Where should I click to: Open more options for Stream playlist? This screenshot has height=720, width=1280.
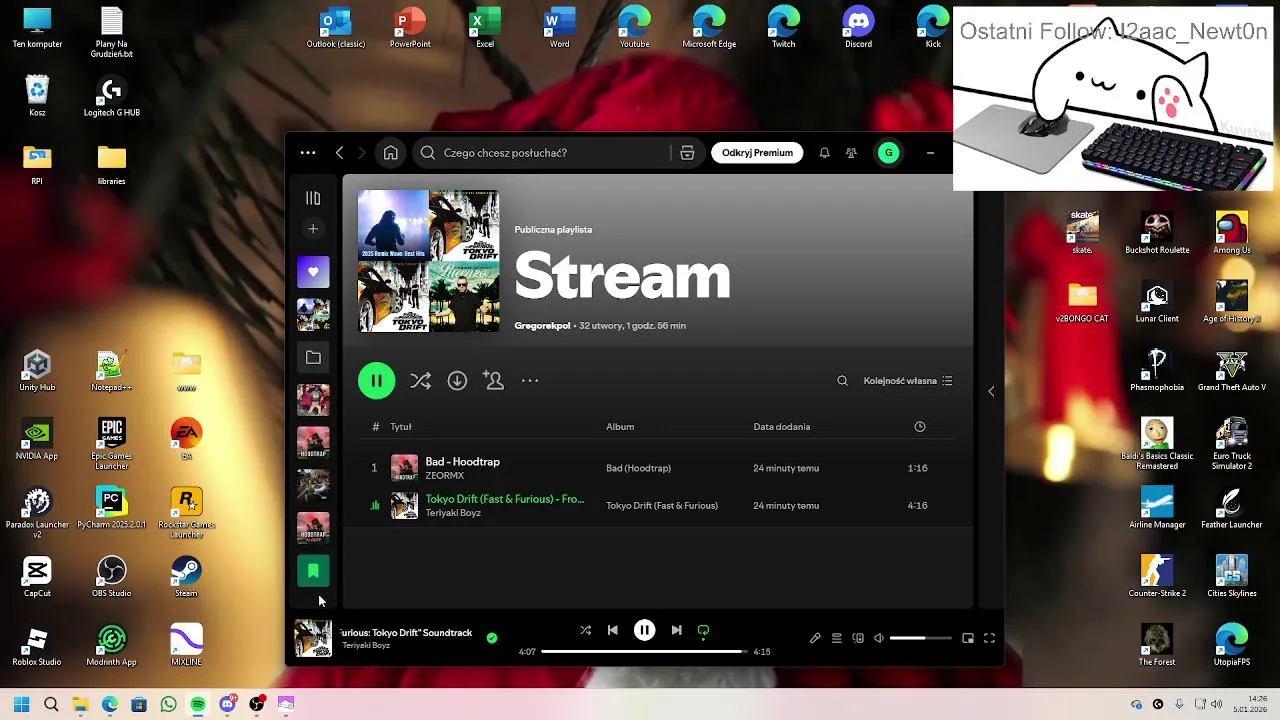pos(530,381)
